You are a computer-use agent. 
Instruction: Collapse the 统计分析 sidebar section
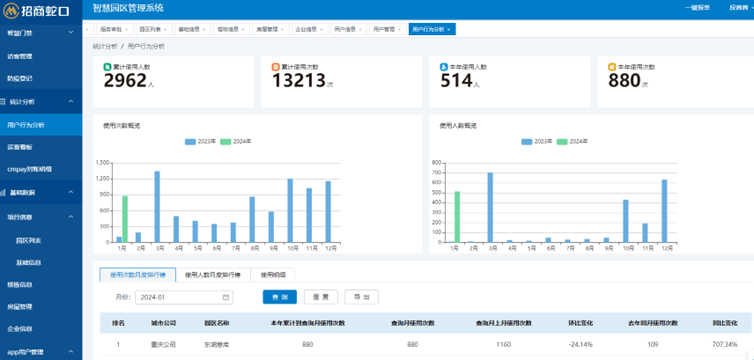(x=71, y=101)
